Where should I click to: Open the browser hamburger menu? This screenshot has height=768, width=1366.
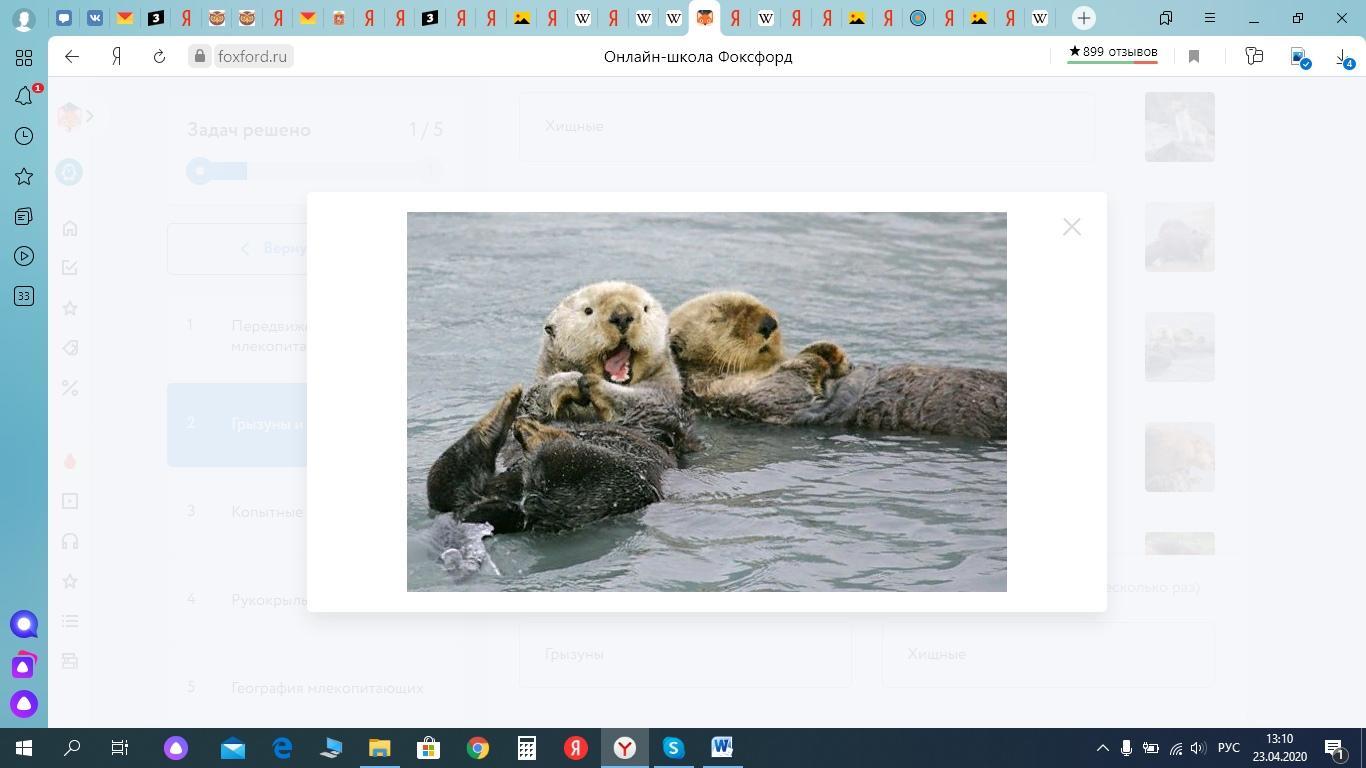pos(1209,18)
